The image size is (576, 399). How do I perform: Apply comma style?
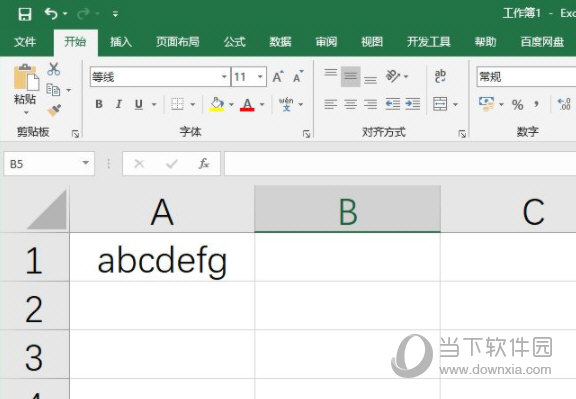537,104
